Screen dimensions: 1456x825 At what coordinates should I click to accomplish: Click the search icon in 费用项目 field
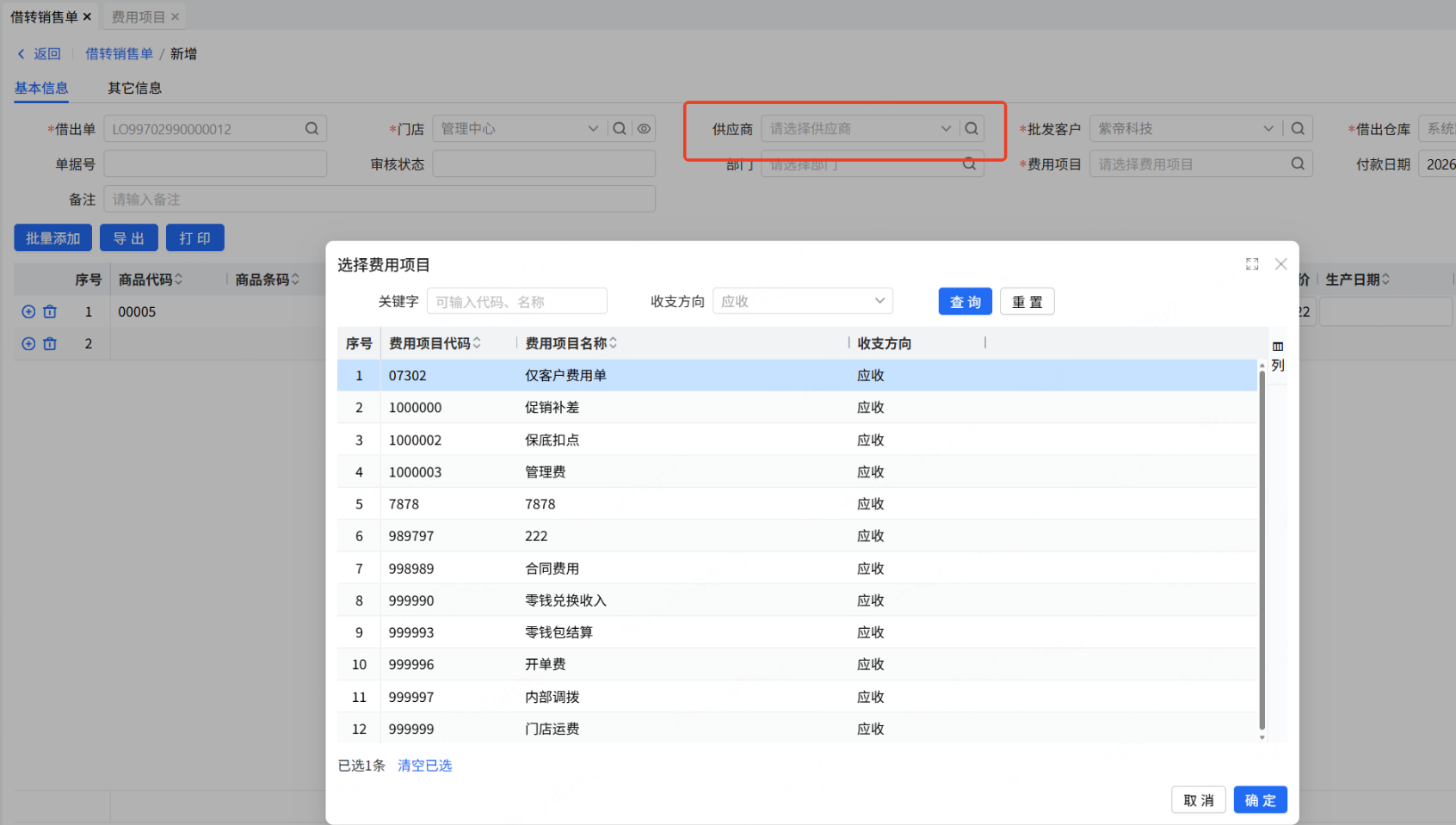1298,163
